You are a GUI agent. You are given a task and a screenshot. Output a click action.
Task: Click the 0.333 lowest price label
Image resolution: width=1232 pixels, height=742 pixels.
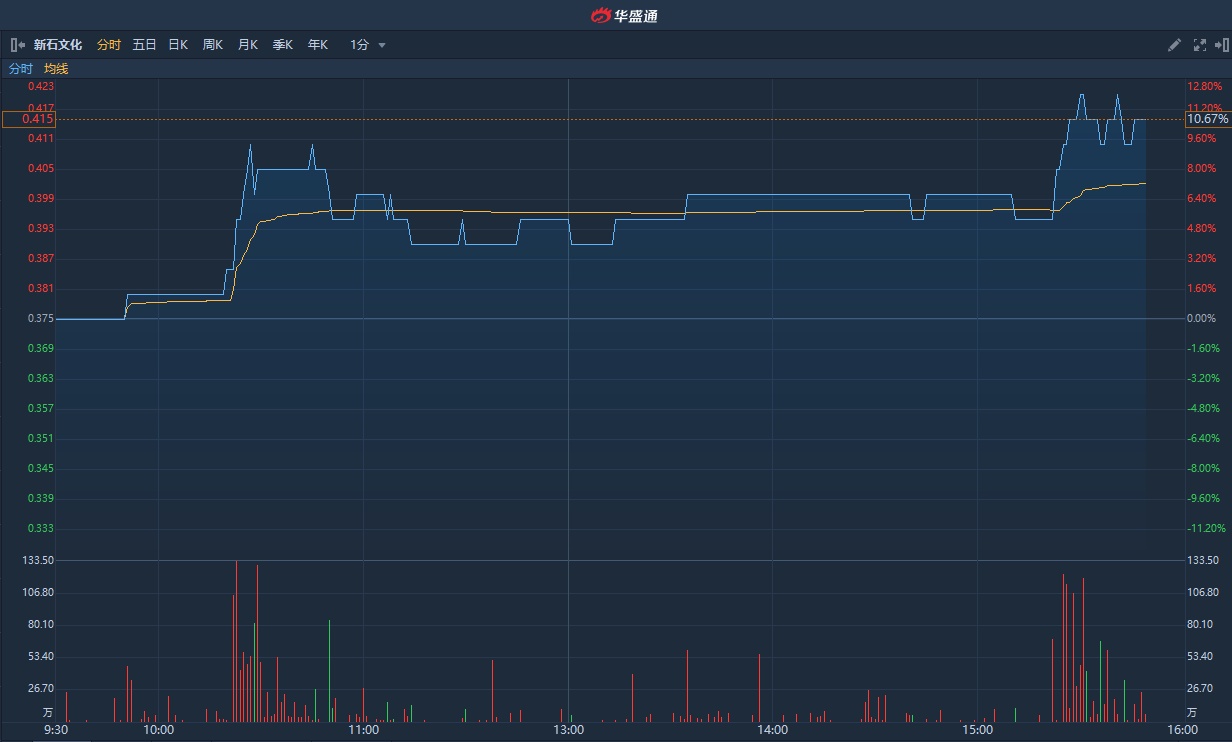[x=41, y=528]
